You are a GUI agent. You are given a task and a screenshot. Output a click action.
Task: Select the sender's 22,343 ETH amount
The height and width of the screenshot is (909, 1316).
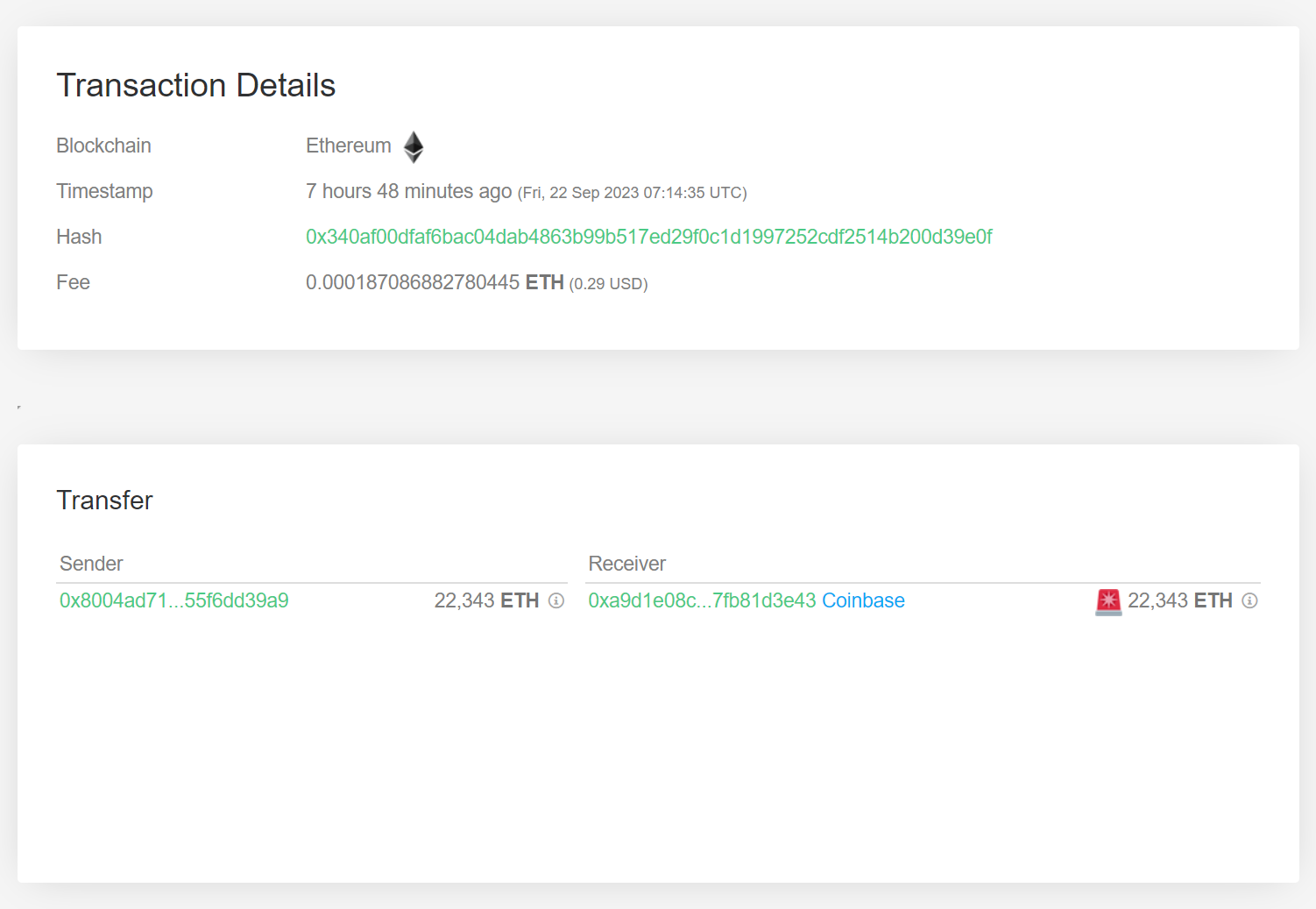[x=486, y=600]
